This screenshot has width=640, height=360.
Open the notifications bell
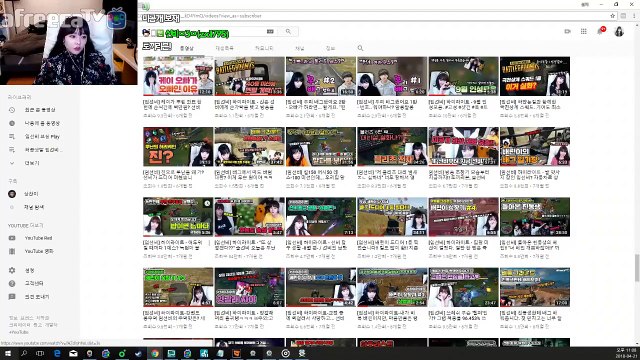[600, 31]
